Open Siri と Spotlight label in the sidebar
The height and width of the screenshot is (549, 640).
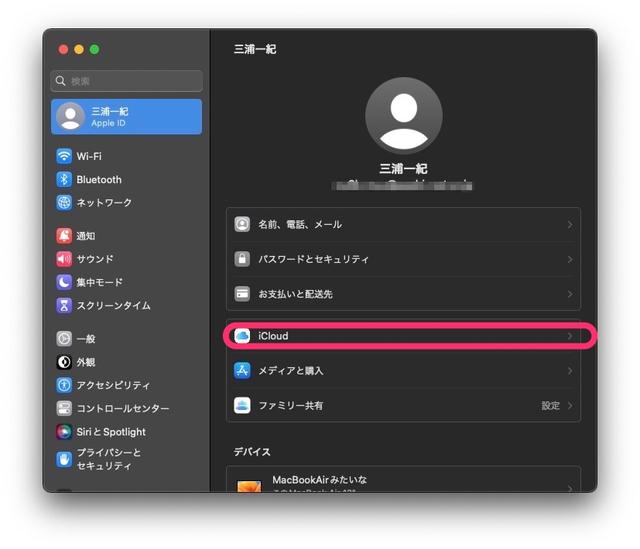pos(111,432)
